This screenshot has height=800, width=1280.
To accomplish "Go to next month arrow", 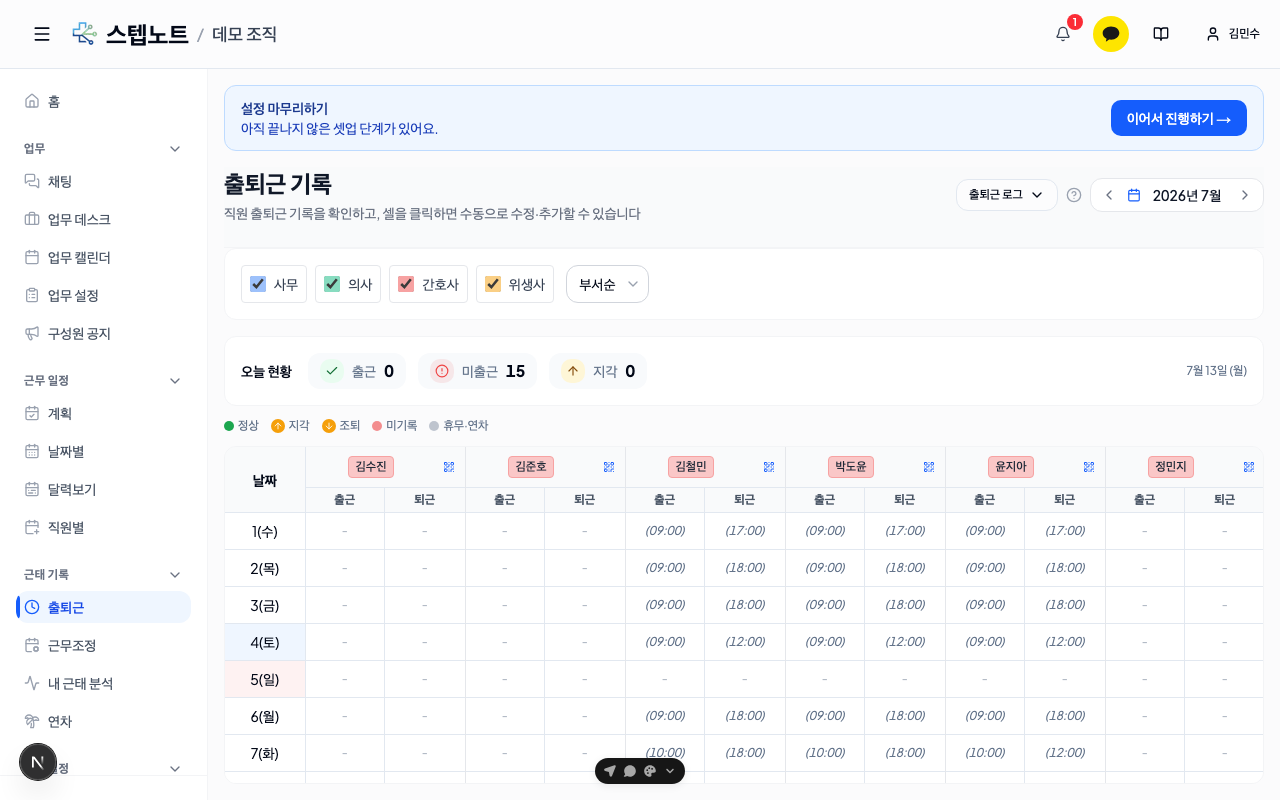I will click(1245, 195).
